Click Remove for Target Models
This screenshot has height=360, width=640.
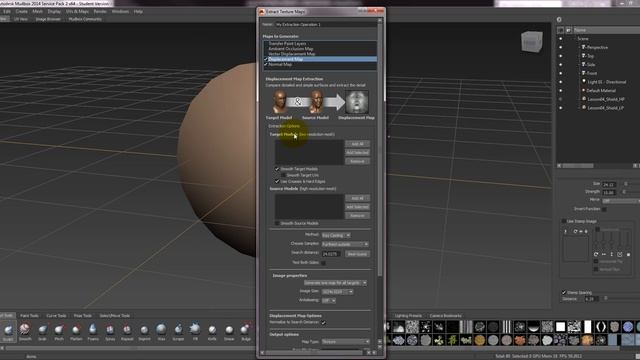(357, 161)
